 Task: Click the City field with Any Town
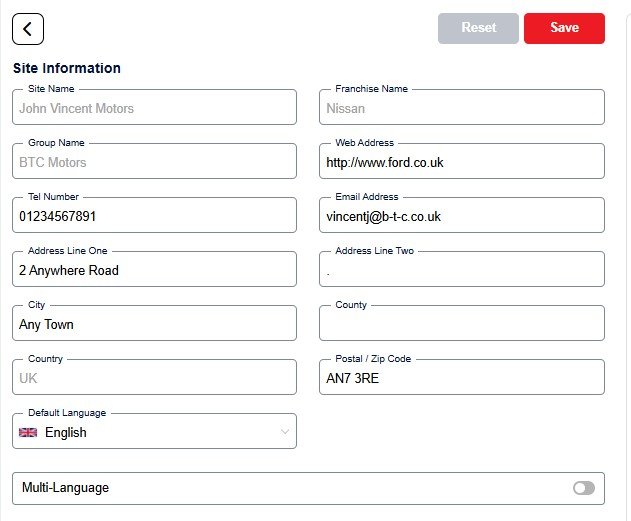click(x=155, y=323)
